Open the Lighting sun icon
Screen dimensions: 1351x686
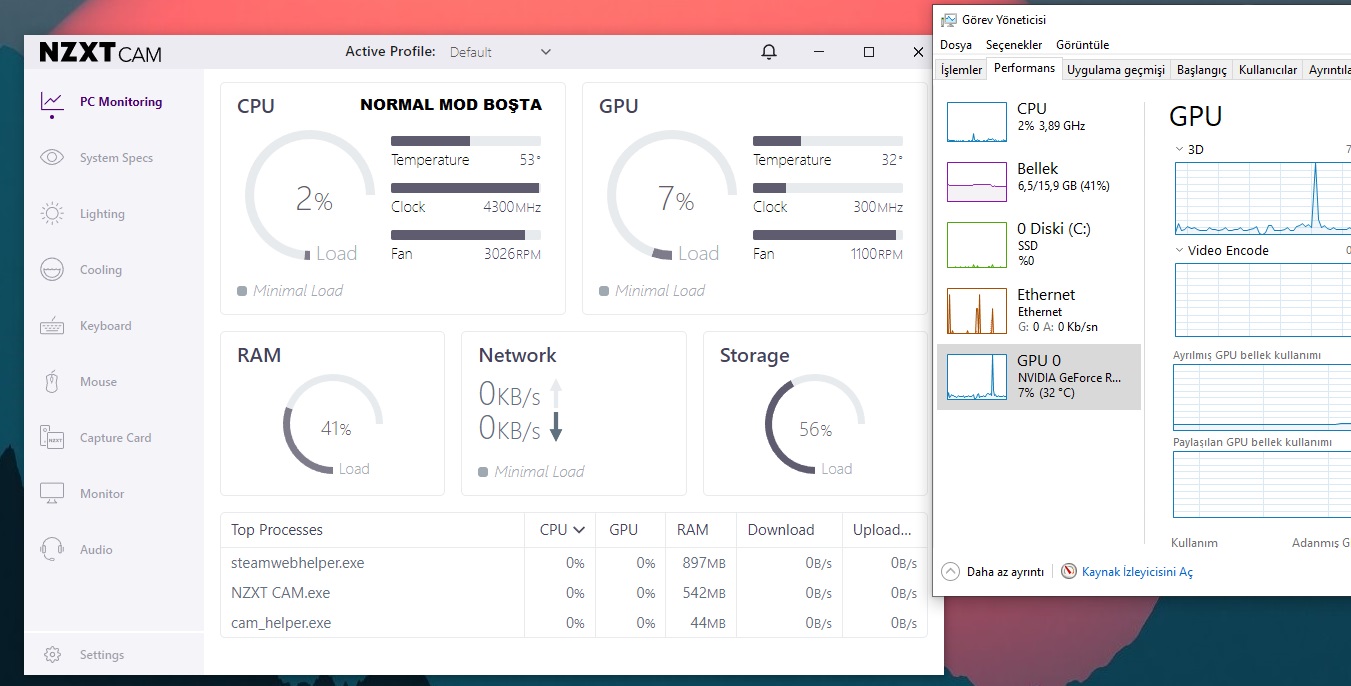(52, 214)
